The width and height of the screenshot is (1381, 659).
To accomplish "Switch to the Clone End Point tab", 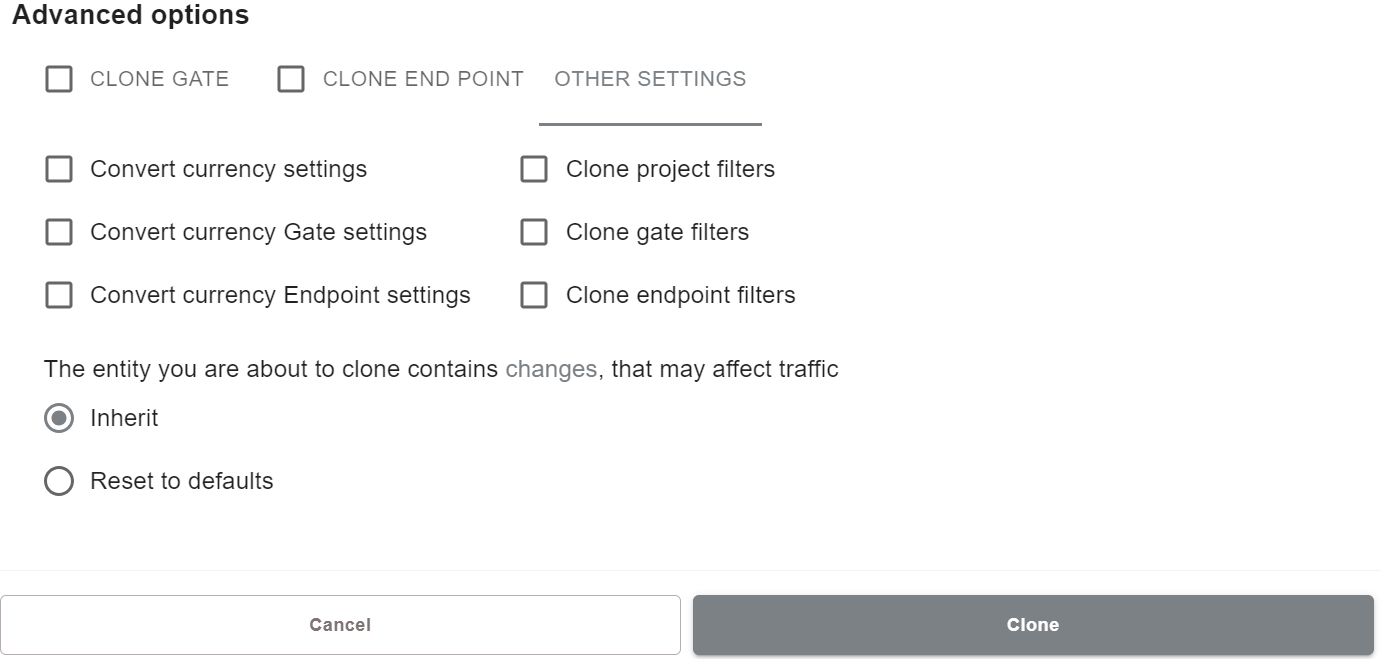I will (423, 79).
